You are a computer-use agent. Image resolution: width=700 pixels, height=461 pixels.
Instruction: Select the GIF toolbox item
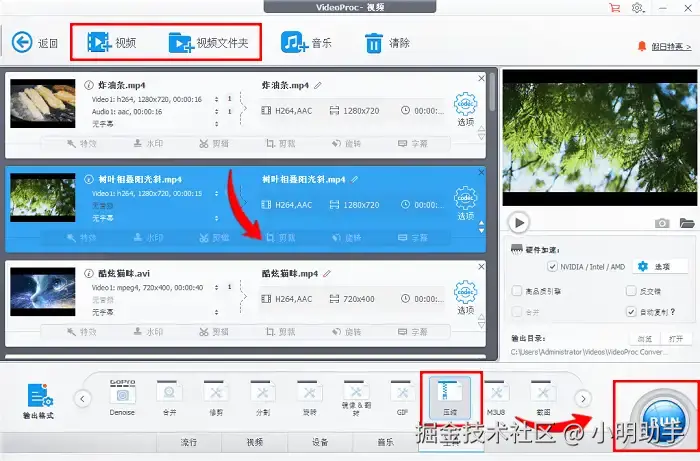[402, 398]
